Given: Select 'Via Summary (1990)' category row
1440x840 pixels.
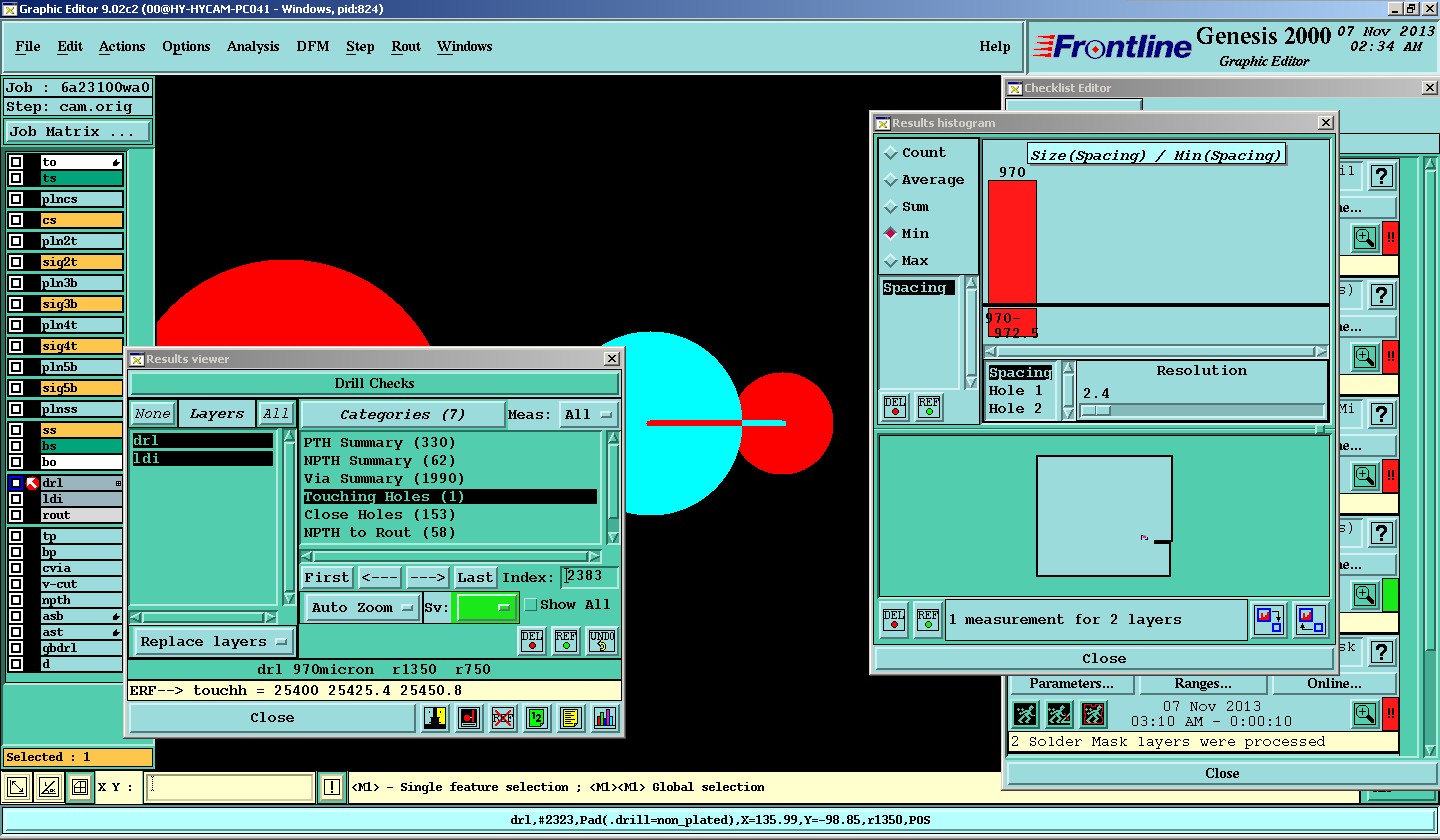Looking at the screenshot, I should [450, 479].
